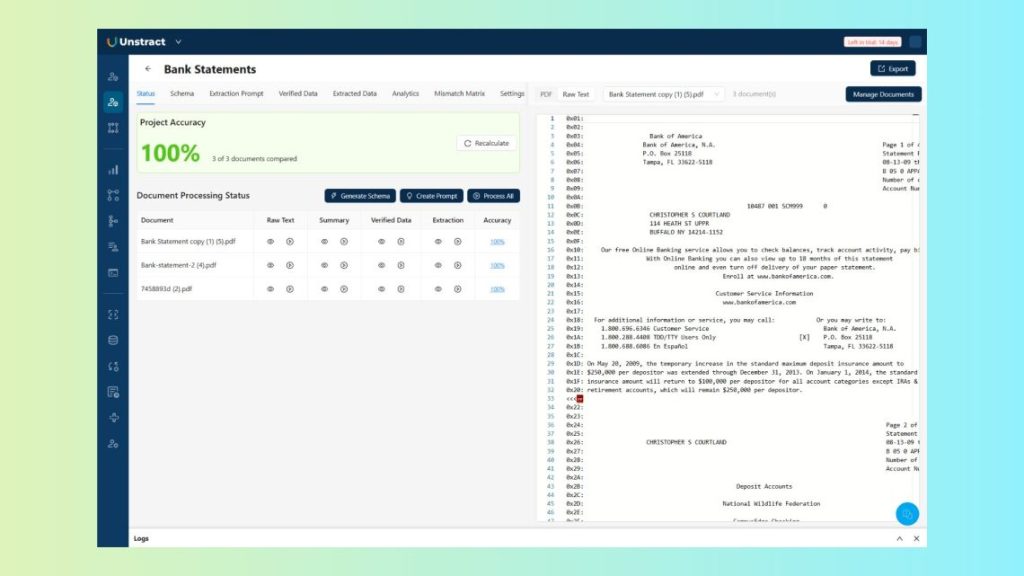Viewport: 1024px width, 576px height.
Task: Open the document selector dropdown
Action: coord(663,94)
